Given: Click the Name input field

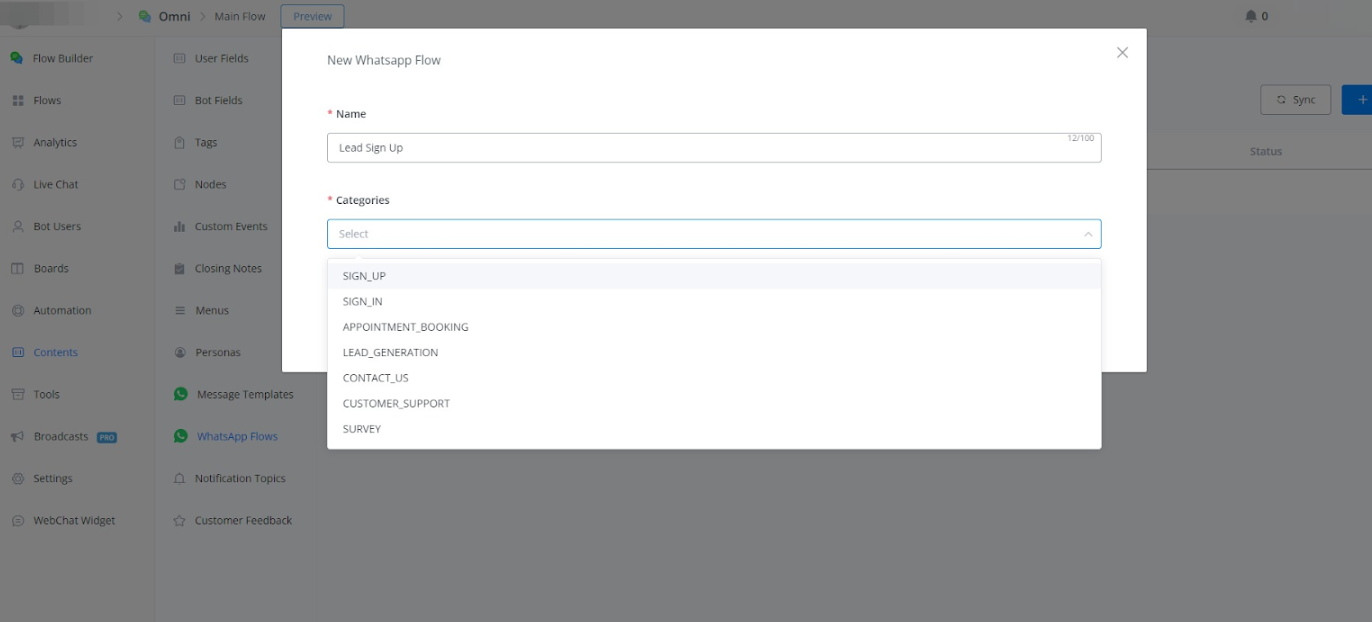Looking at the screenshot, I should [700, 148].
